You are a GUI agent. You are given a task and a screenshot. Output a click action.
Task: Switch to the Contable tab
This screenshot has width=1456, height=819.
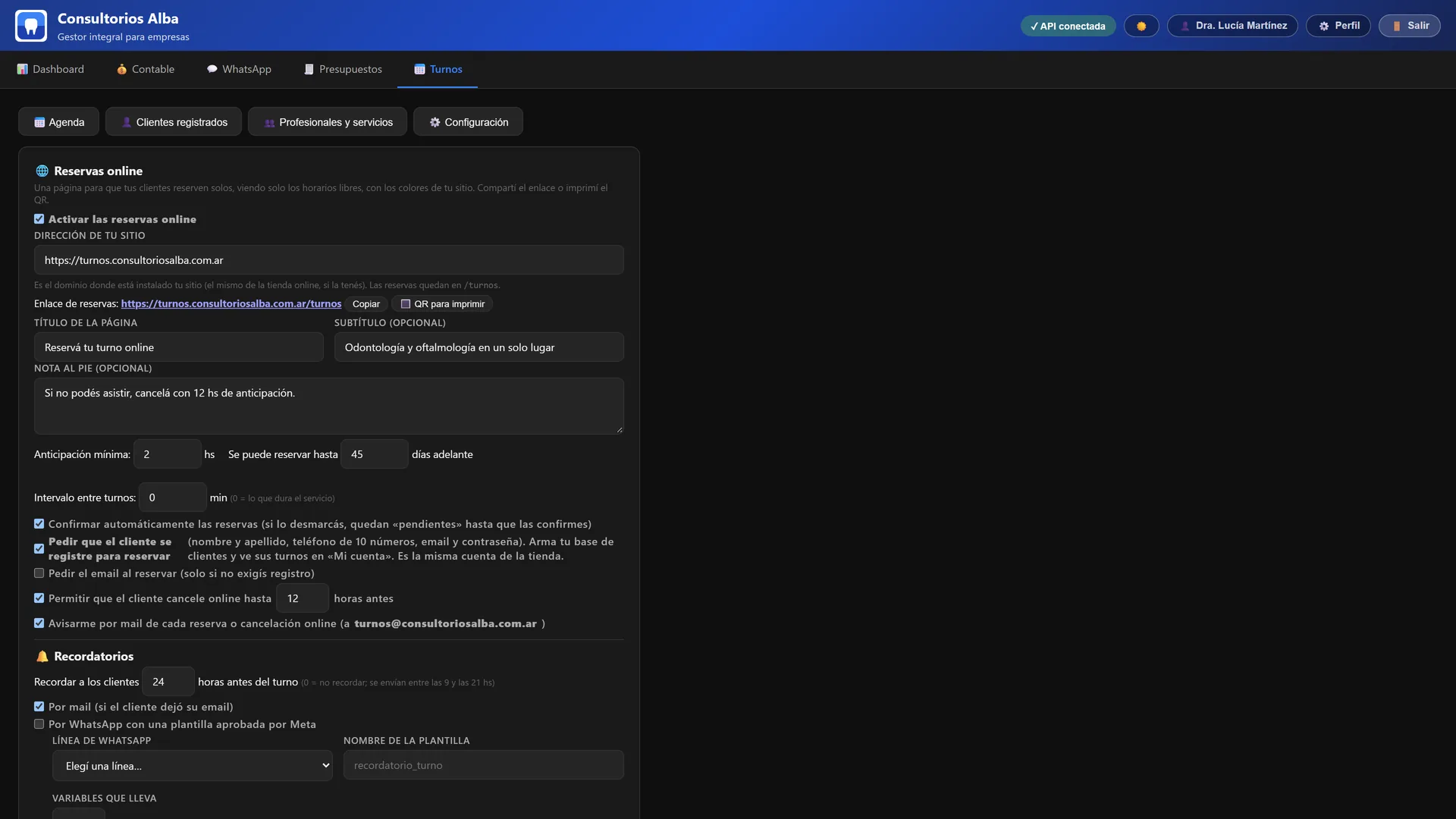[146, 69]
